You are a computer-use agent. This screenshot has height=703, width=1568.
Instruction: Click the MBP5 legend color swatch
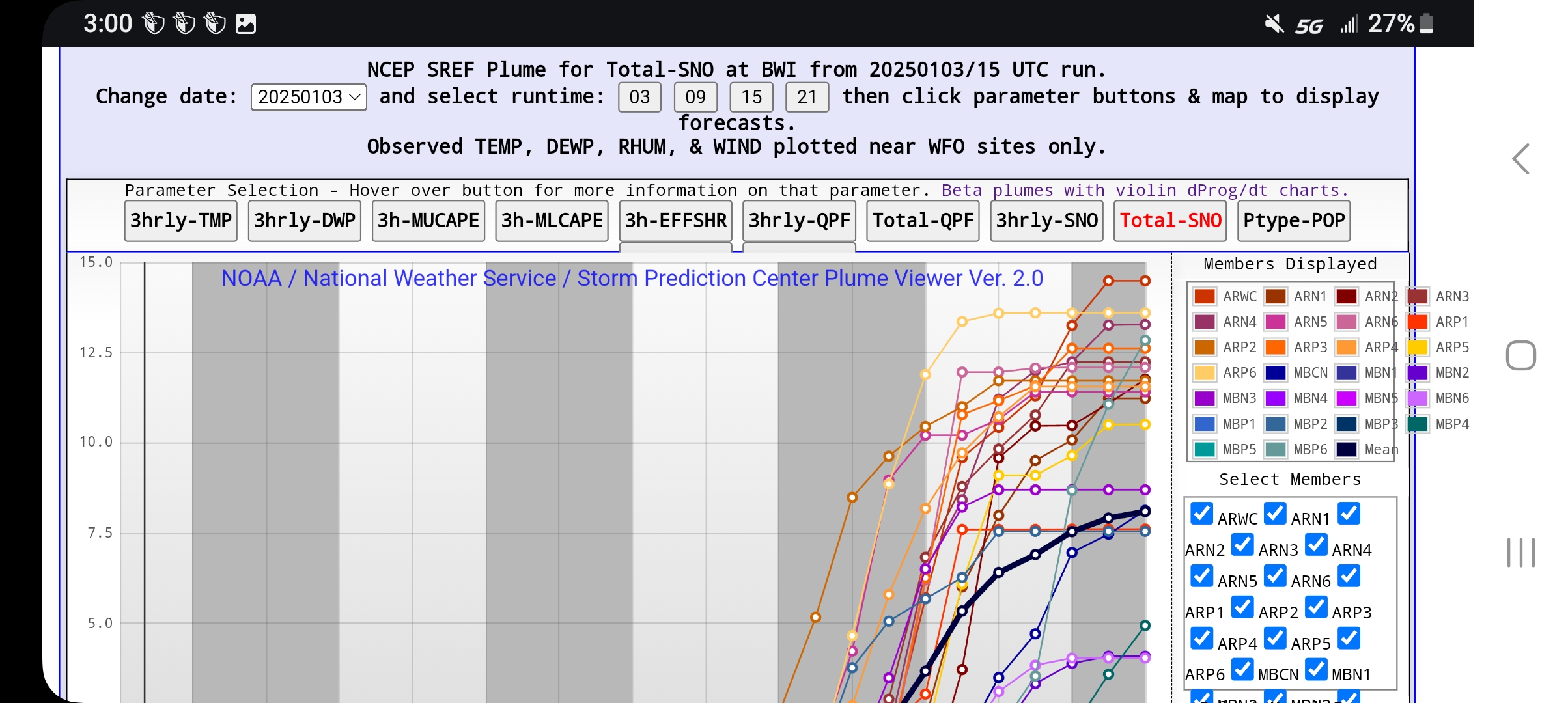[1205, 450]
